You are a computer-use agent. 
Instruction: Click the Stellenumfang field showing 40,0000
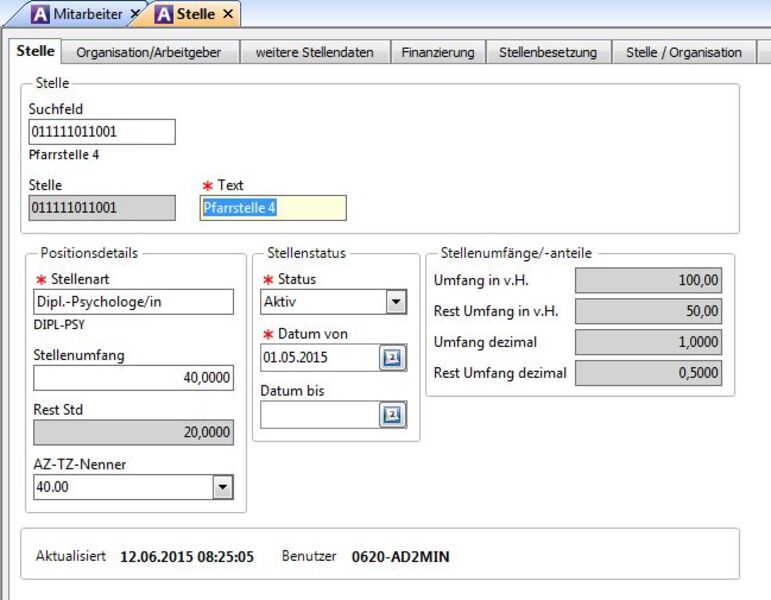click(133, 378)
